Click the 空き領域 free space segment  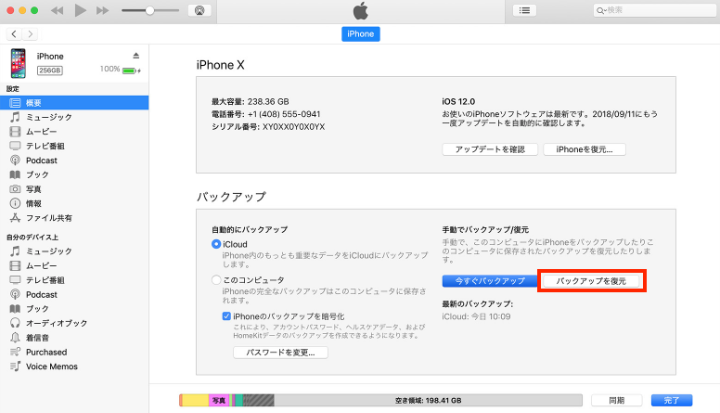point(428,400)
